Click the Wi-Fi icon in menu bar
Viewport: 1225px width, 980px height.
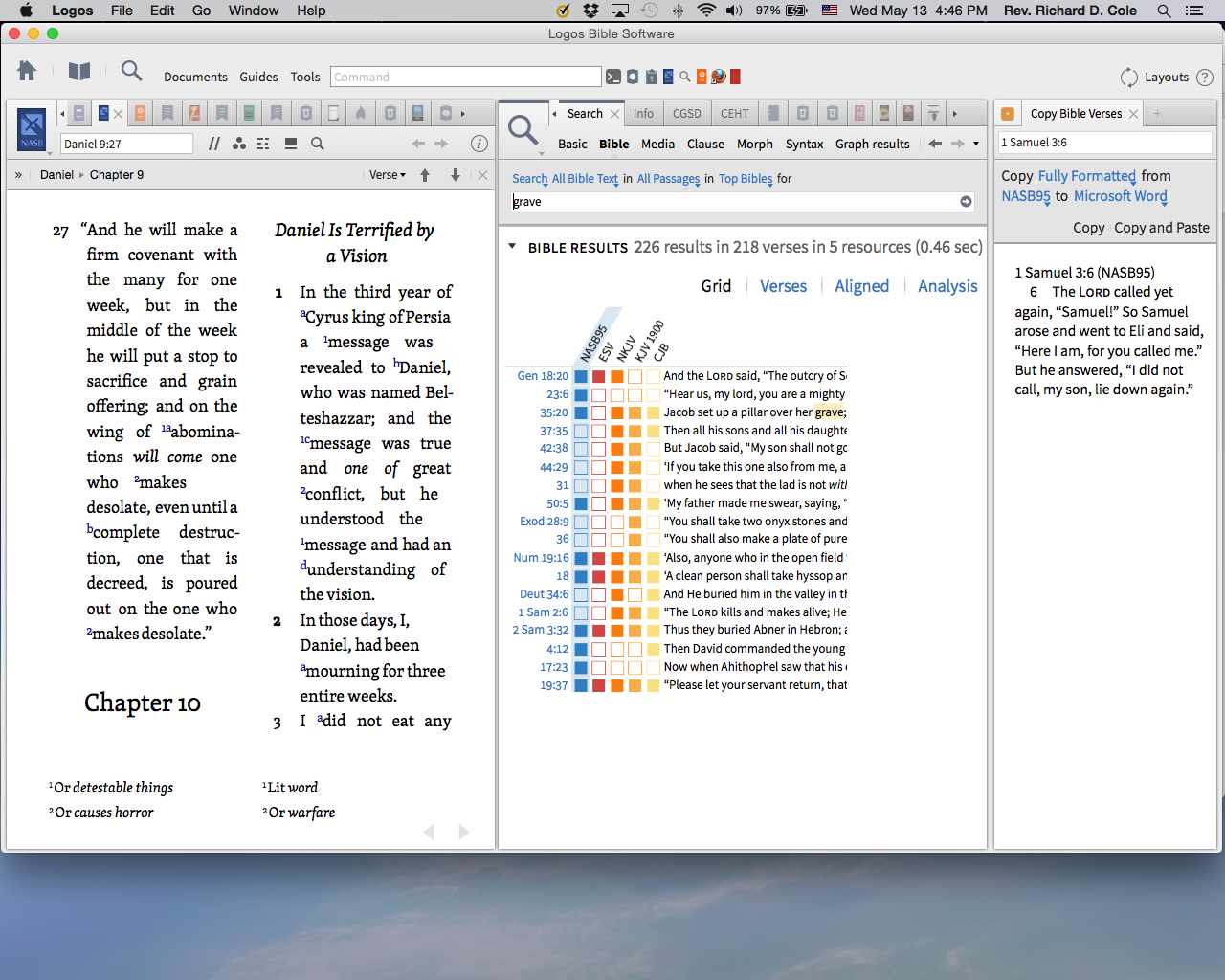[x=706, y=11]
